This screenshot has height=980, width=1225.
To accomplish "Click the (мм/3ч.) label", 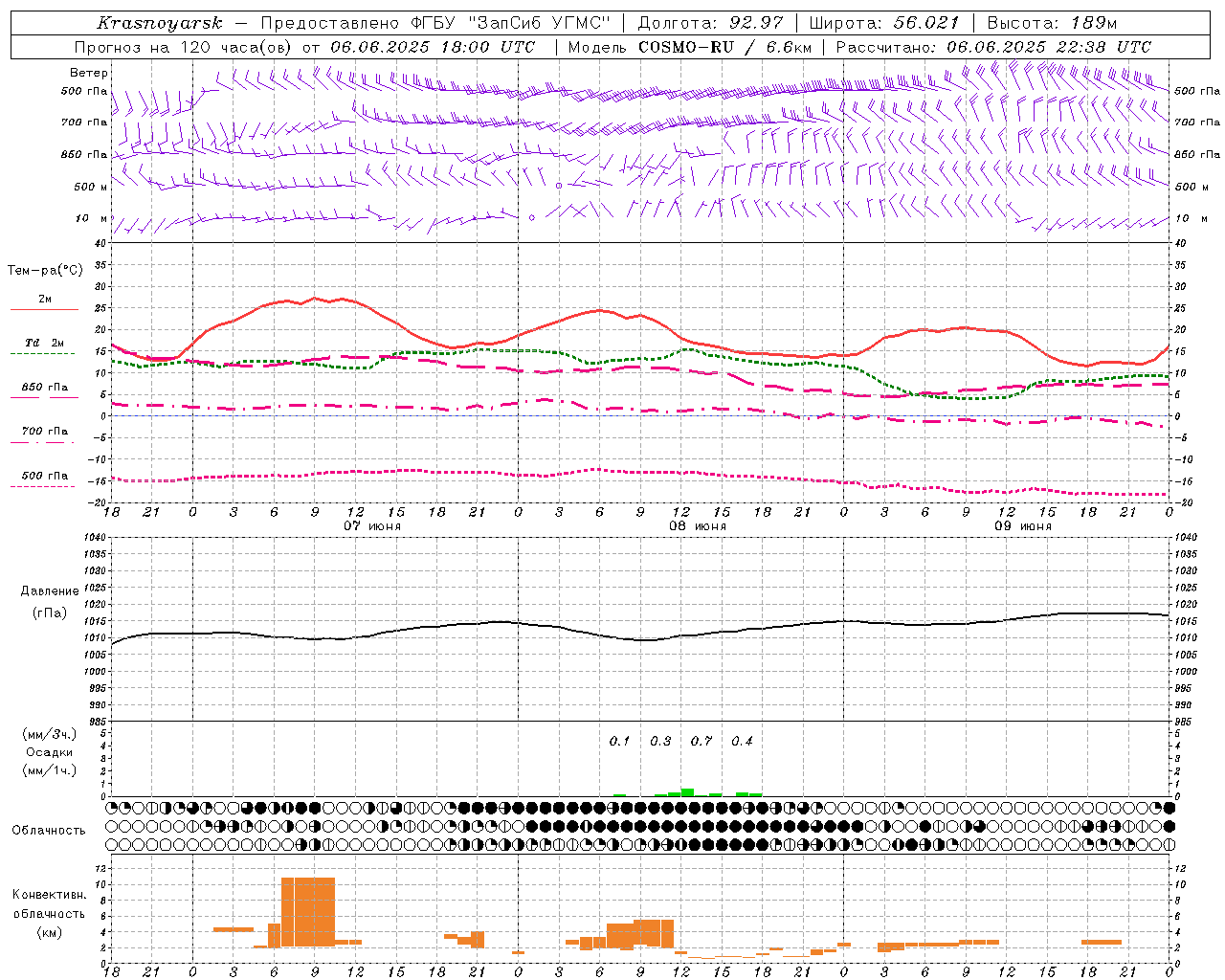I will tap(50, 734).
